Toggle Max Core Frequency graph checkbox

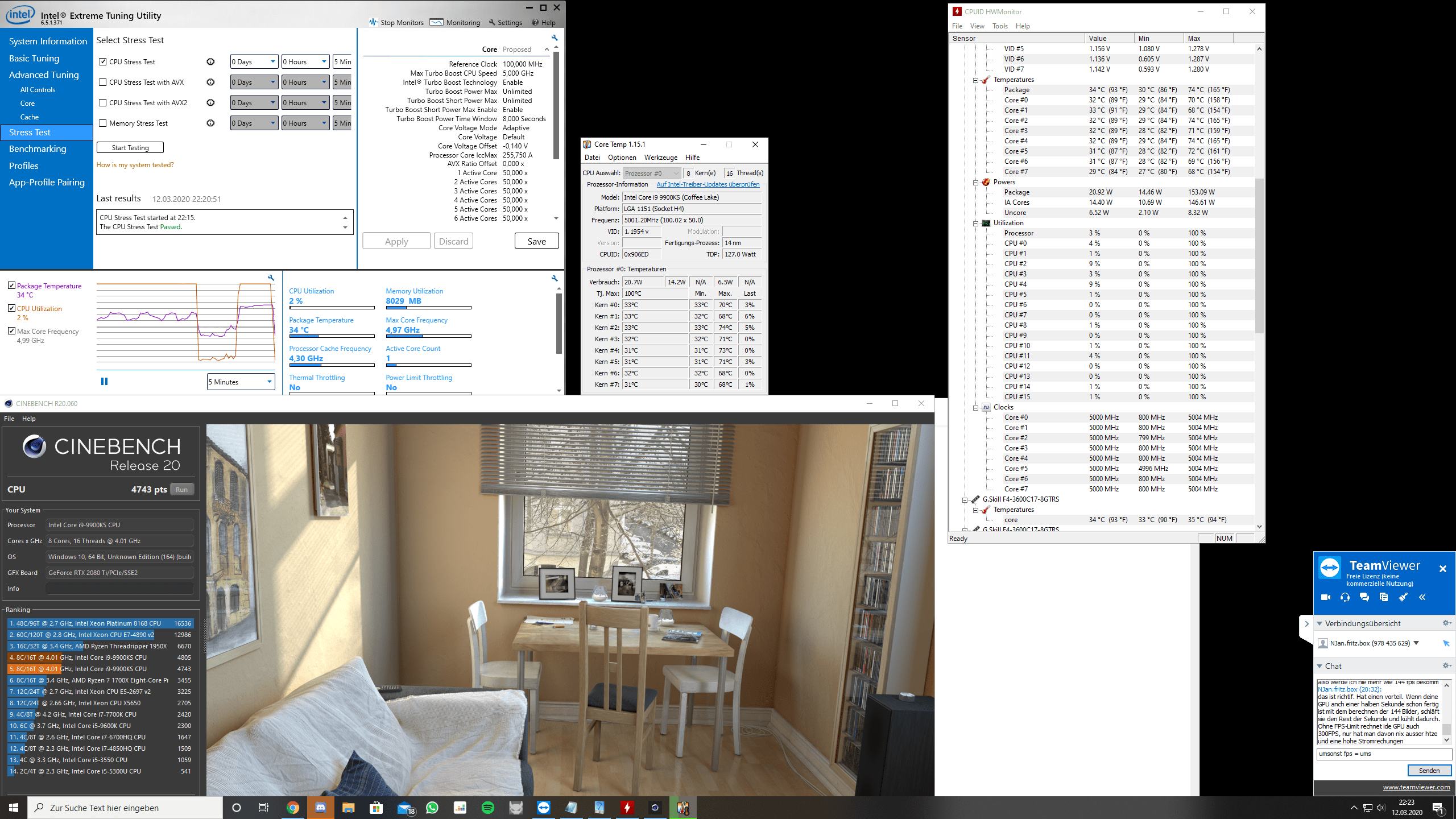pyautogui.click(x=11, y=331)
